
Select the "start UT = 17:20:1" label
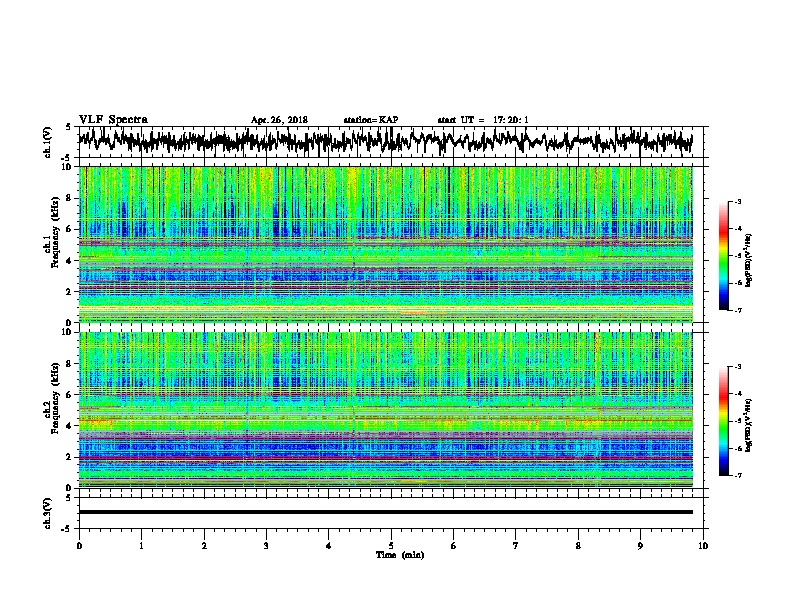(483, 120)
